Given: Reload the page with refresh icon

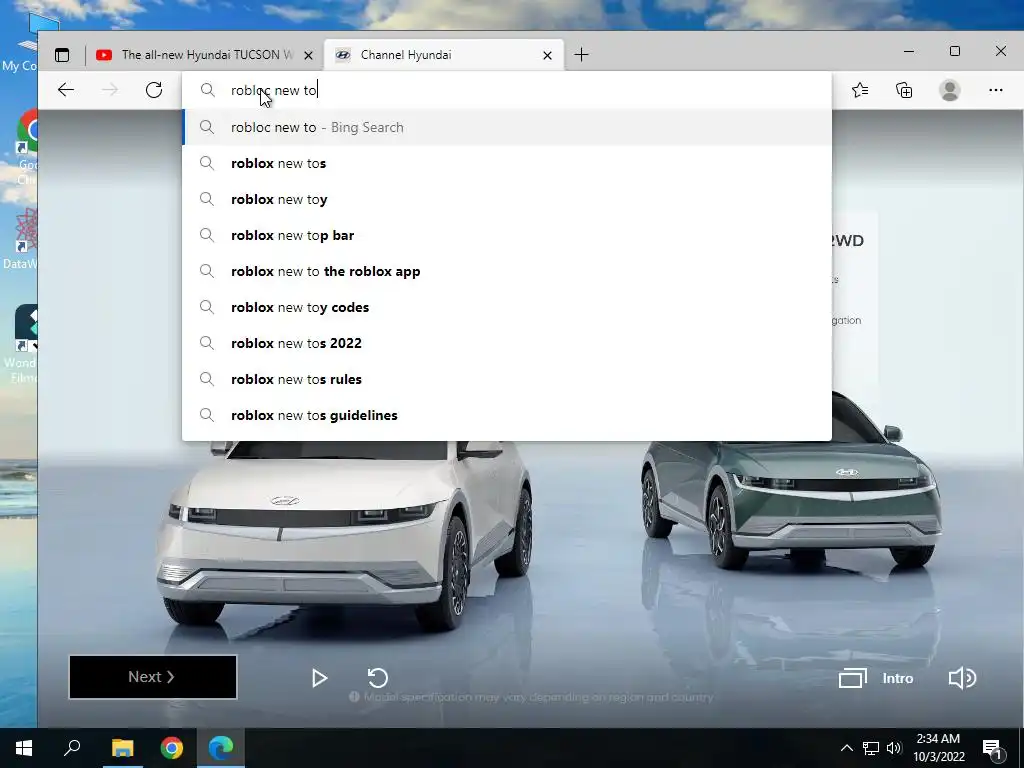Looking at the screenshot, I should tap(154, 90).
